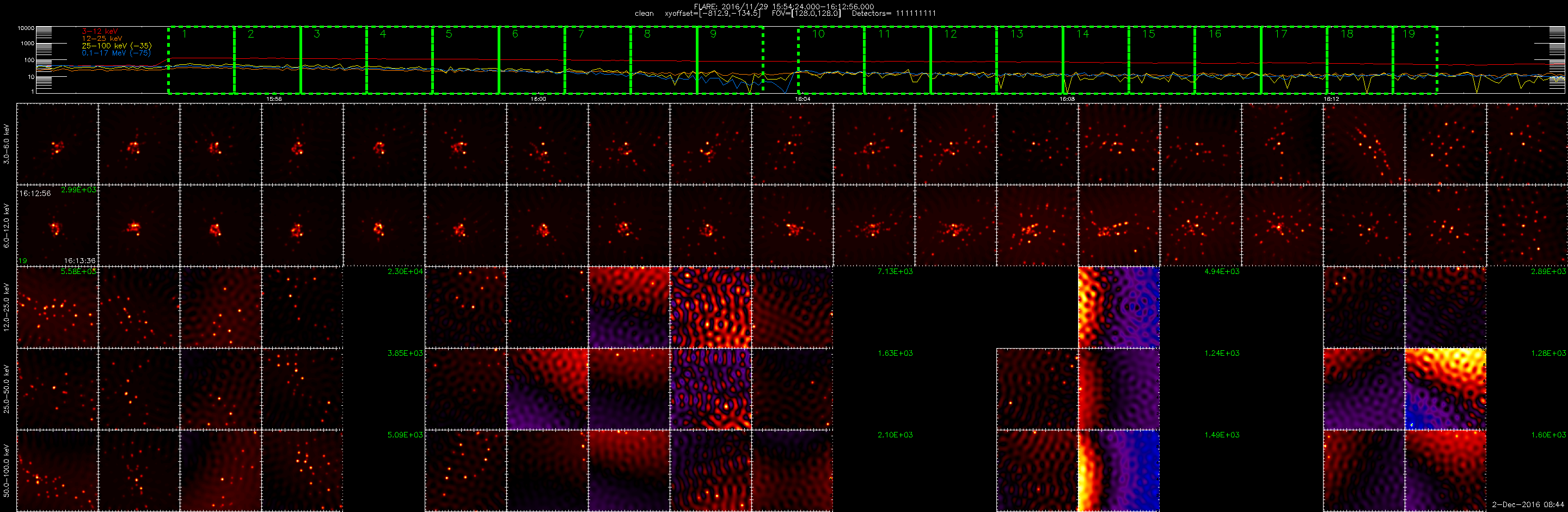Image resolution: width=1568 pixels, height=512 pixels.
Task: Click the red '3-12 keV' legend label
Action: 100,31
